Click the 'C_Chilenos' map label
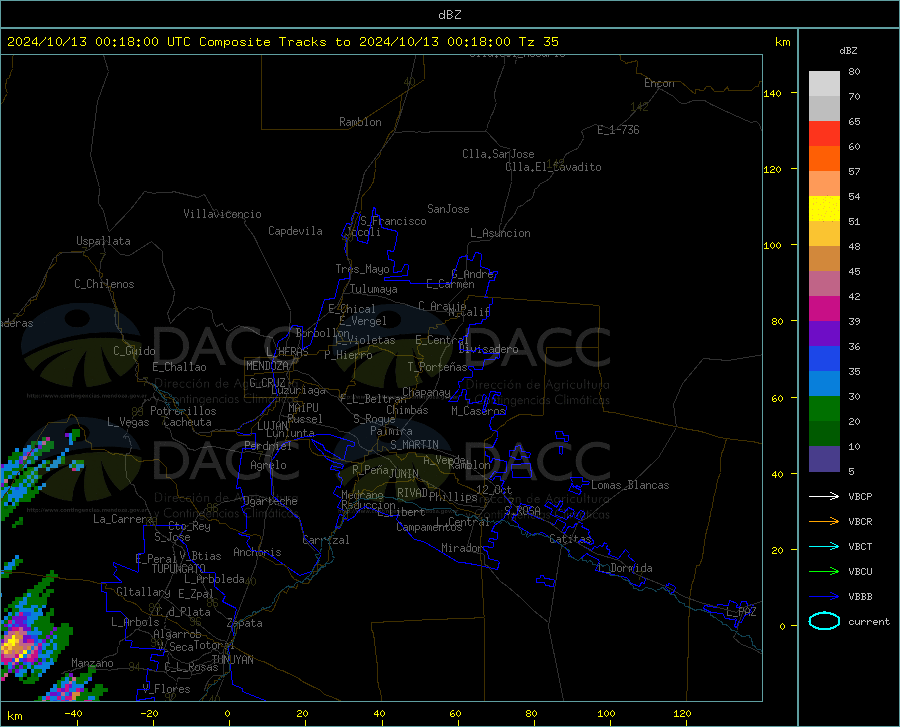900x727 pixels. pos(104,284)
